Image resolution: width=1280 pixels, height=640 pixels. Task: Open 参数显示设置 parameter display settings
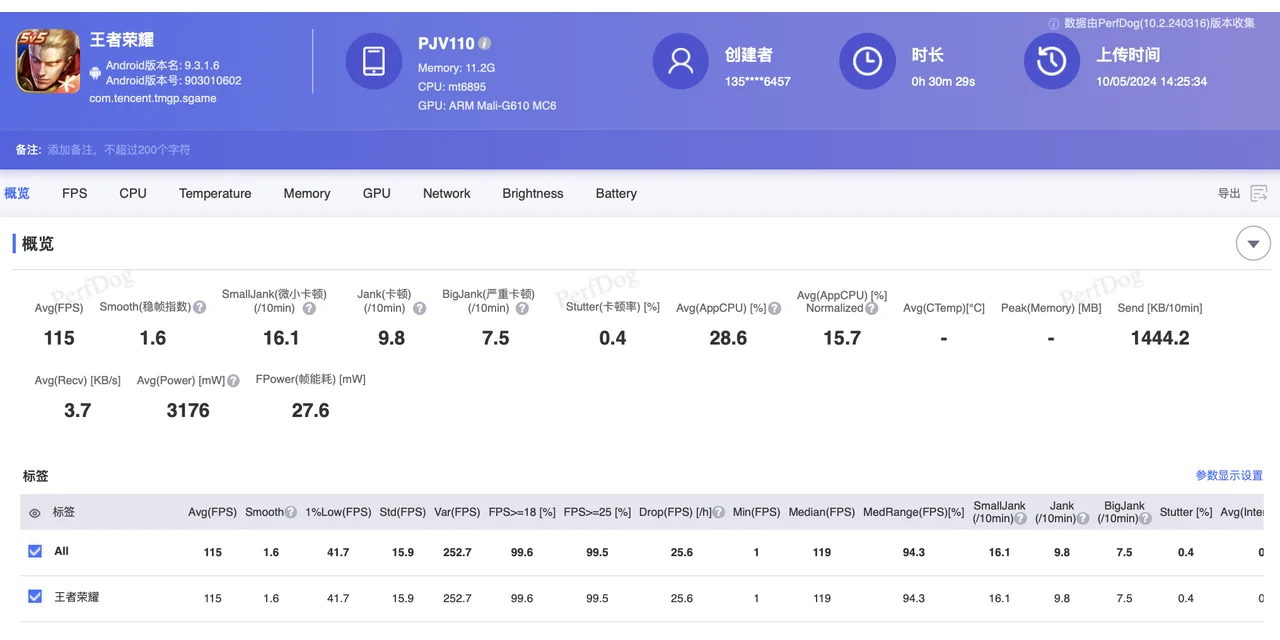coord(1229,476)
